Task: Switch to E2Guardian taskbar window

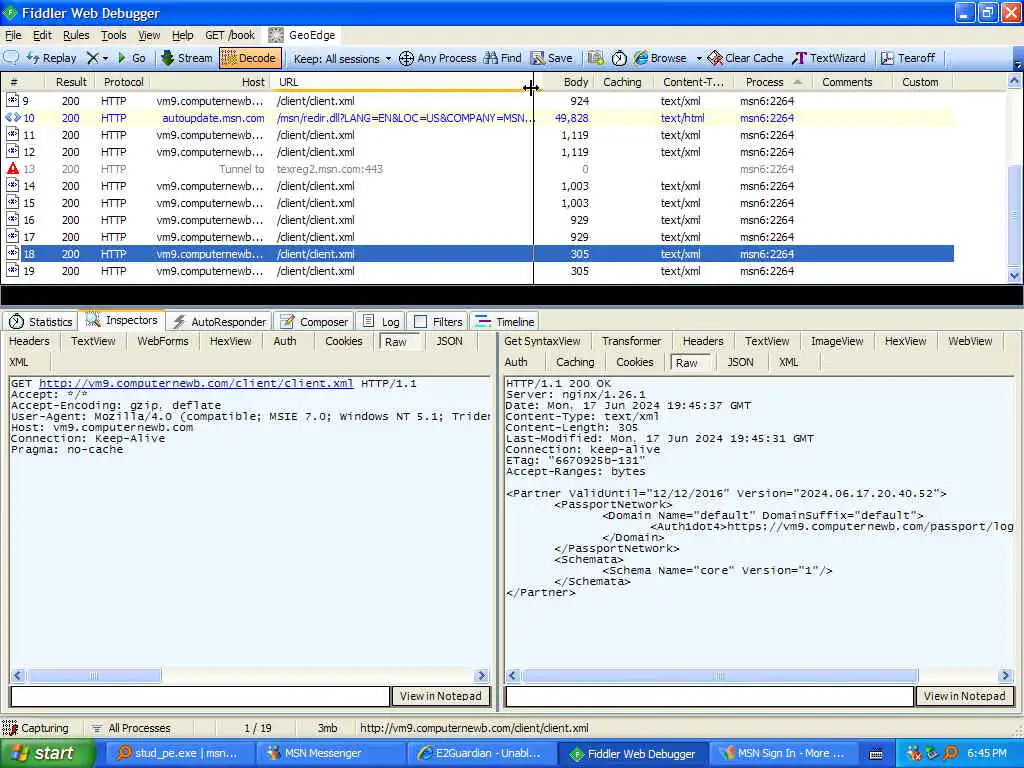Action: (481, 753)
